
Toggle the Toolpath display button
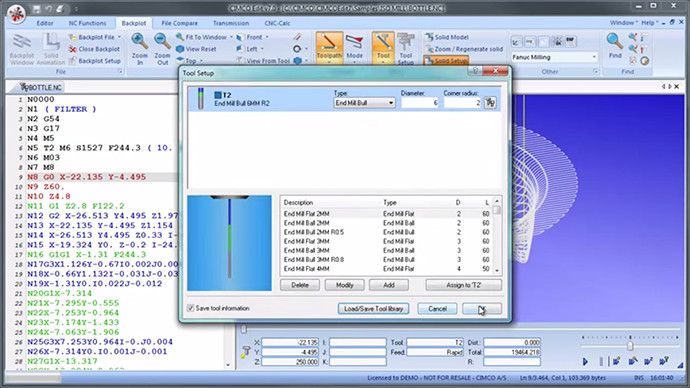(x=329, y=47)
